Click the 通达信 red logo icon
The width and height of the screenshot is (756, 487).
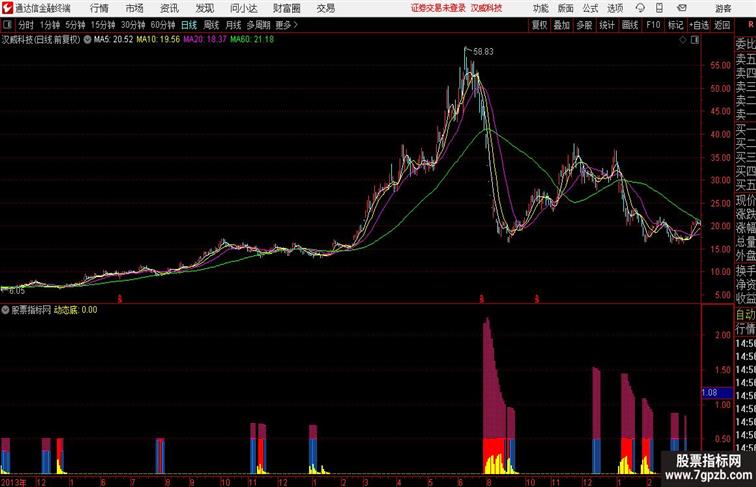(7, 8)
